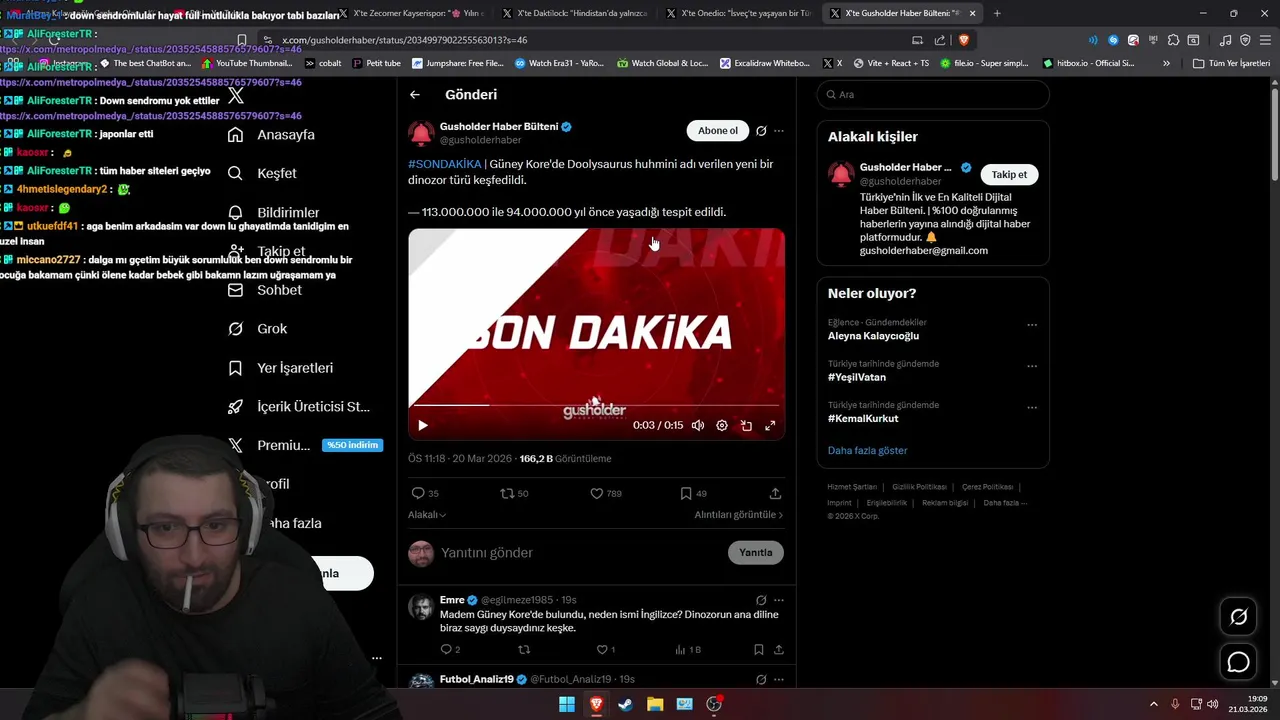
Task: Click the Shazam extension icon
Action: [x=1113, y=40]
